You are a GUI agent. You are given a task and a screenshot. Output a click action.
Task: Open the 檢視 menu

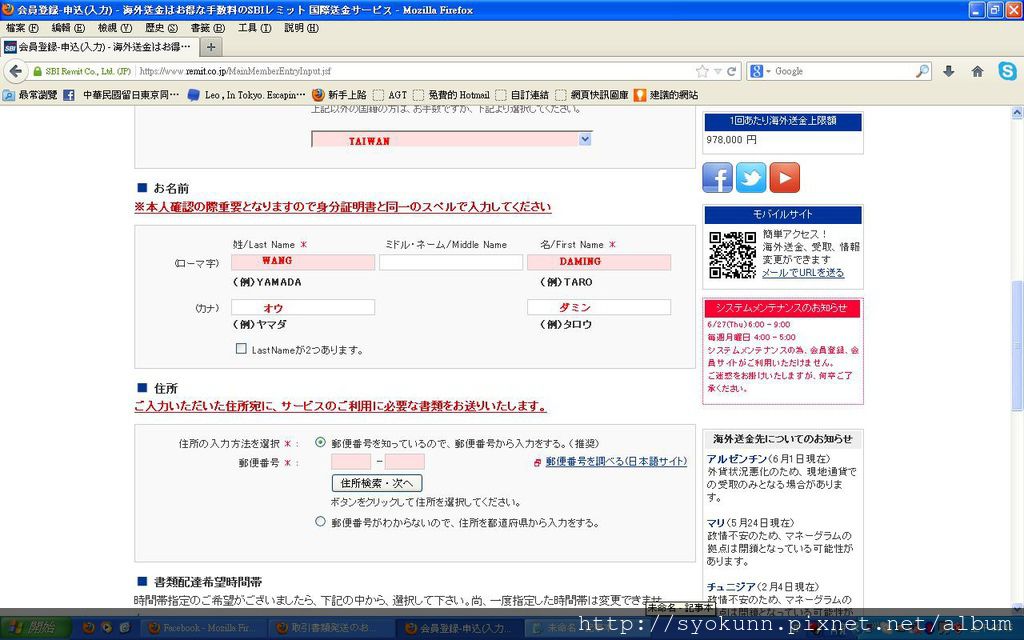pyautogui.click(x=114, y=28)
